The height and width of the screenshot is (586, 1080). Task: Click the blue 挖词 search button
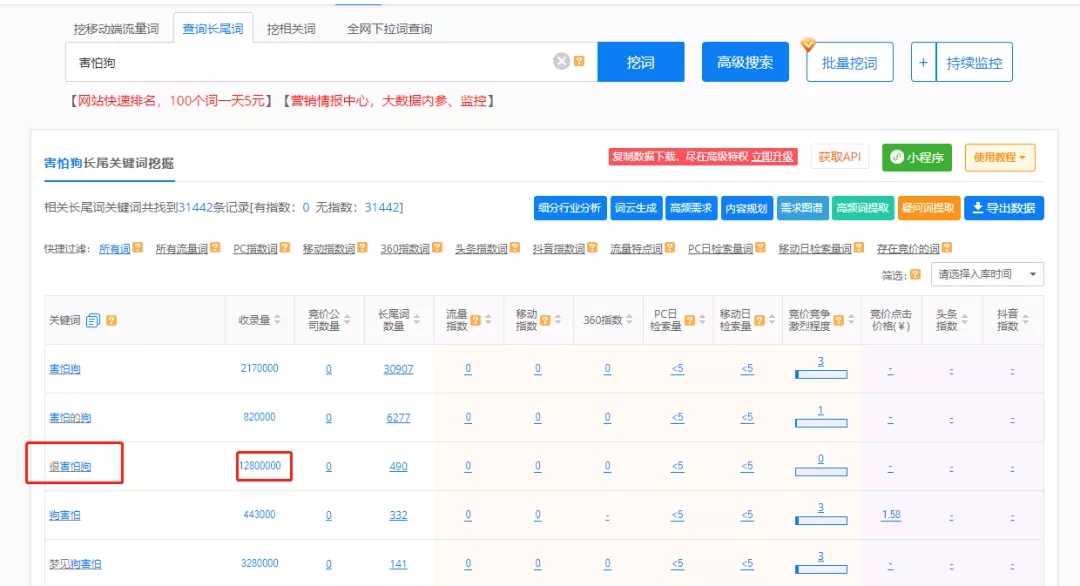pos(641,62)
